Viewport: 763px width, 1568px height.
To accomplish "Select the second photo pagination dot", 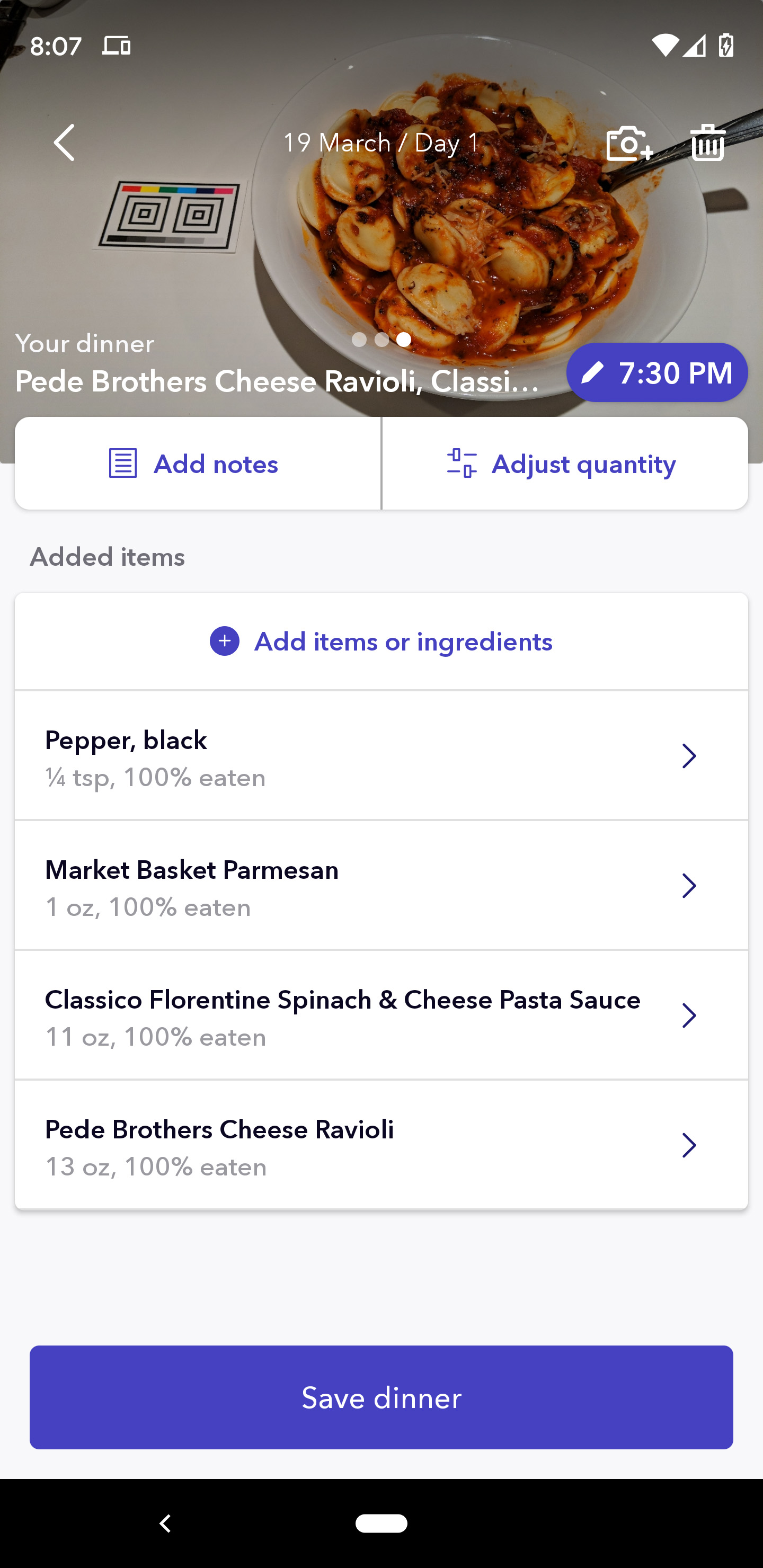I will [x=382, y=340].
